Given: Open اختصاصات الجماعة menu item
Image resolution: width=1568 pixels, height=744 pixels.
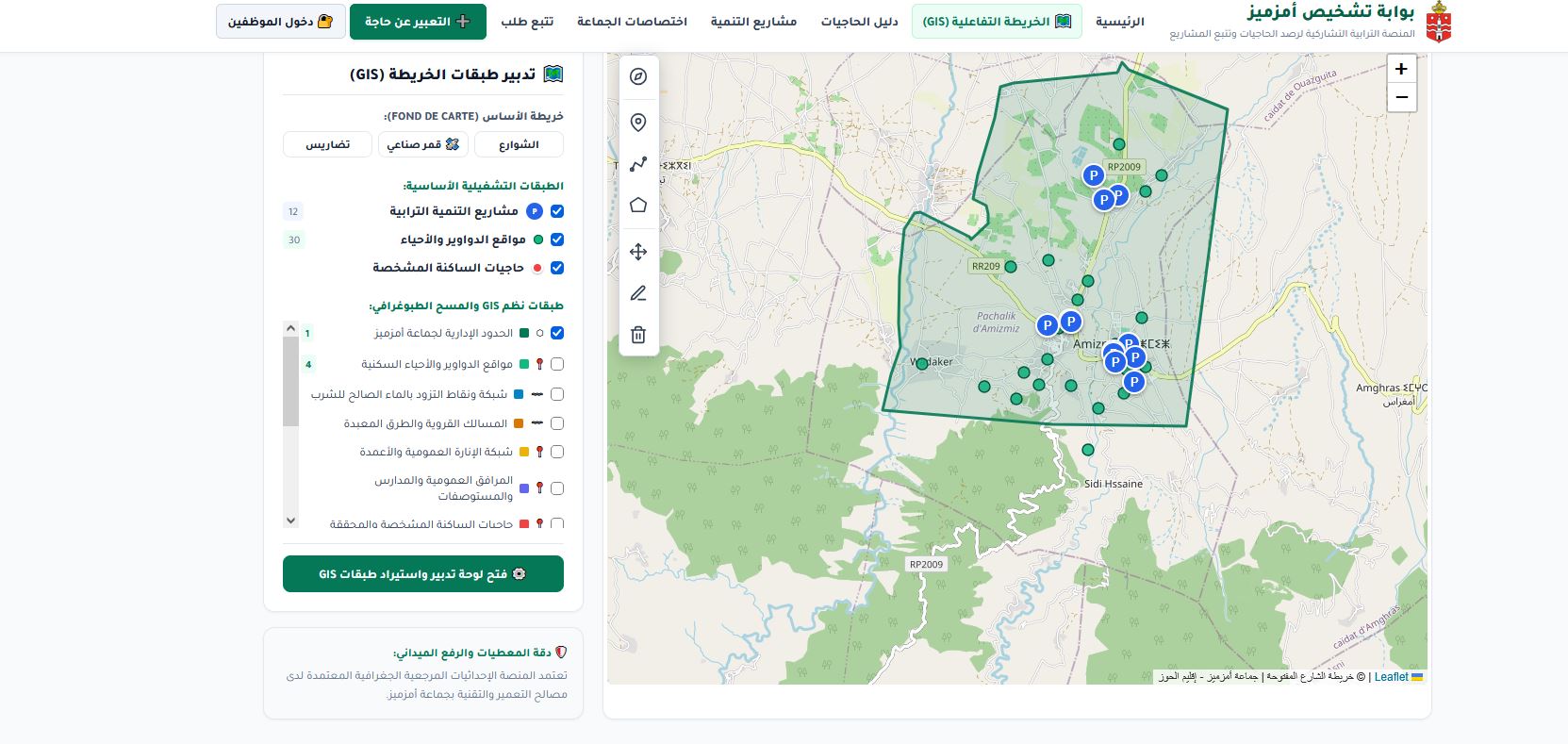Looking at the screenshot, I should (632, 22).
